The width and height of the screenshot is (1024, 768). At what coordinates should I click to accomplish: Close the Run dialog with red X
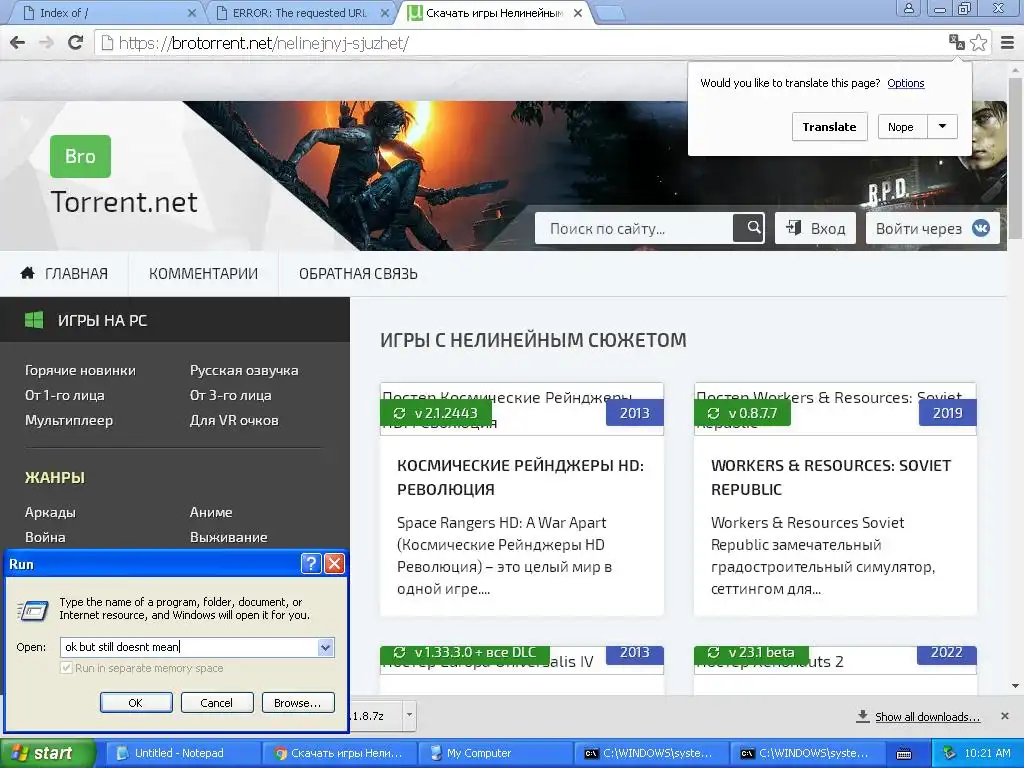334,564
